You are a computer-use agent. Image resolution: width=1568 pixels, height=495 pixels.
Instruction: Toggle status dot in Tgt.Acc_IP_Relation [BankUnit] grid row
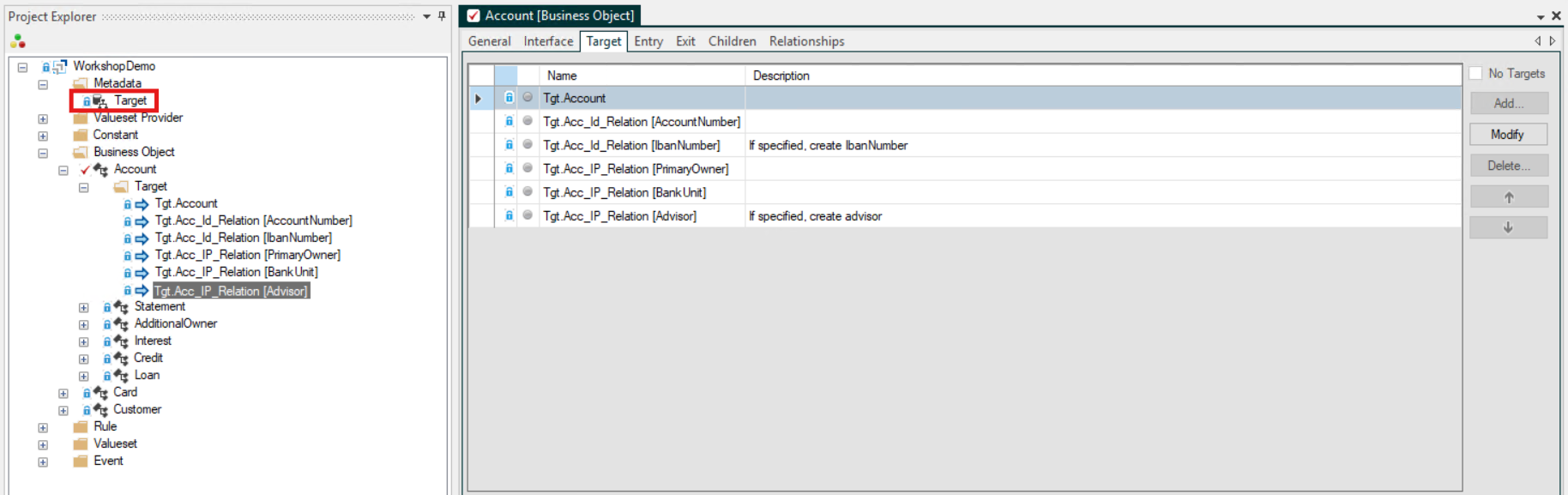coord(528,192)
